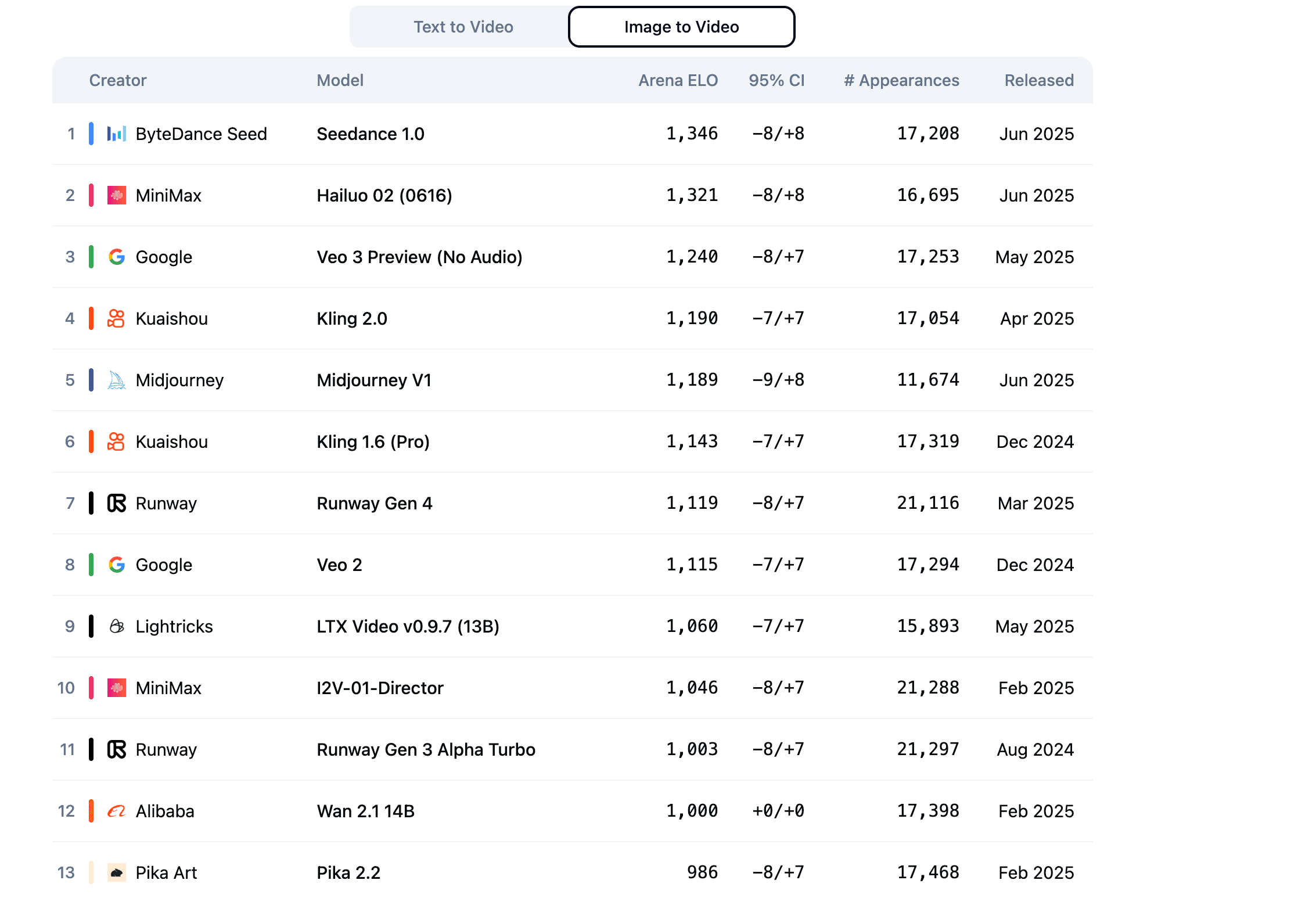1316x898 pixels.
Task: Open the Midjourney V1 model entry
Action: [x=374, y=380]
